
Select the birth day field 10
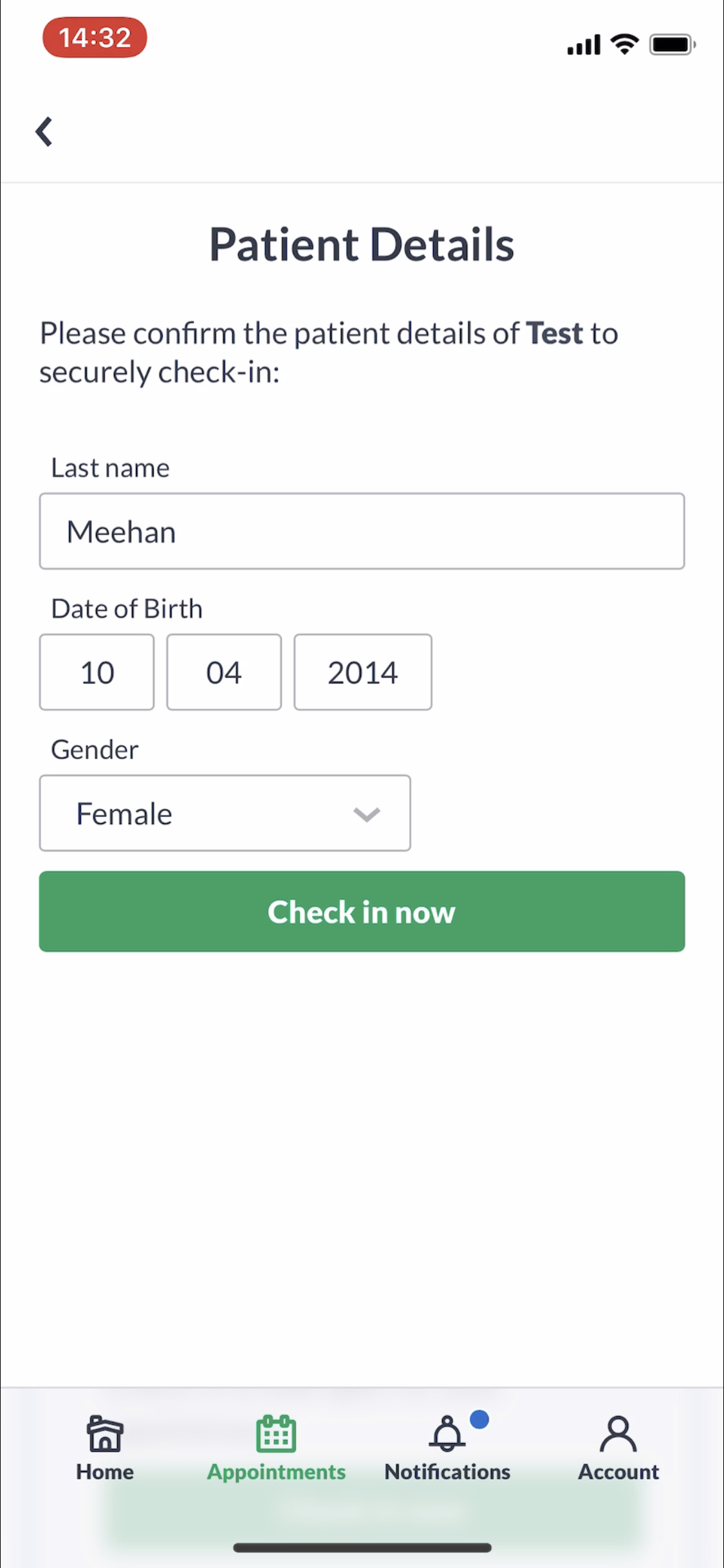tap(97, 672)
